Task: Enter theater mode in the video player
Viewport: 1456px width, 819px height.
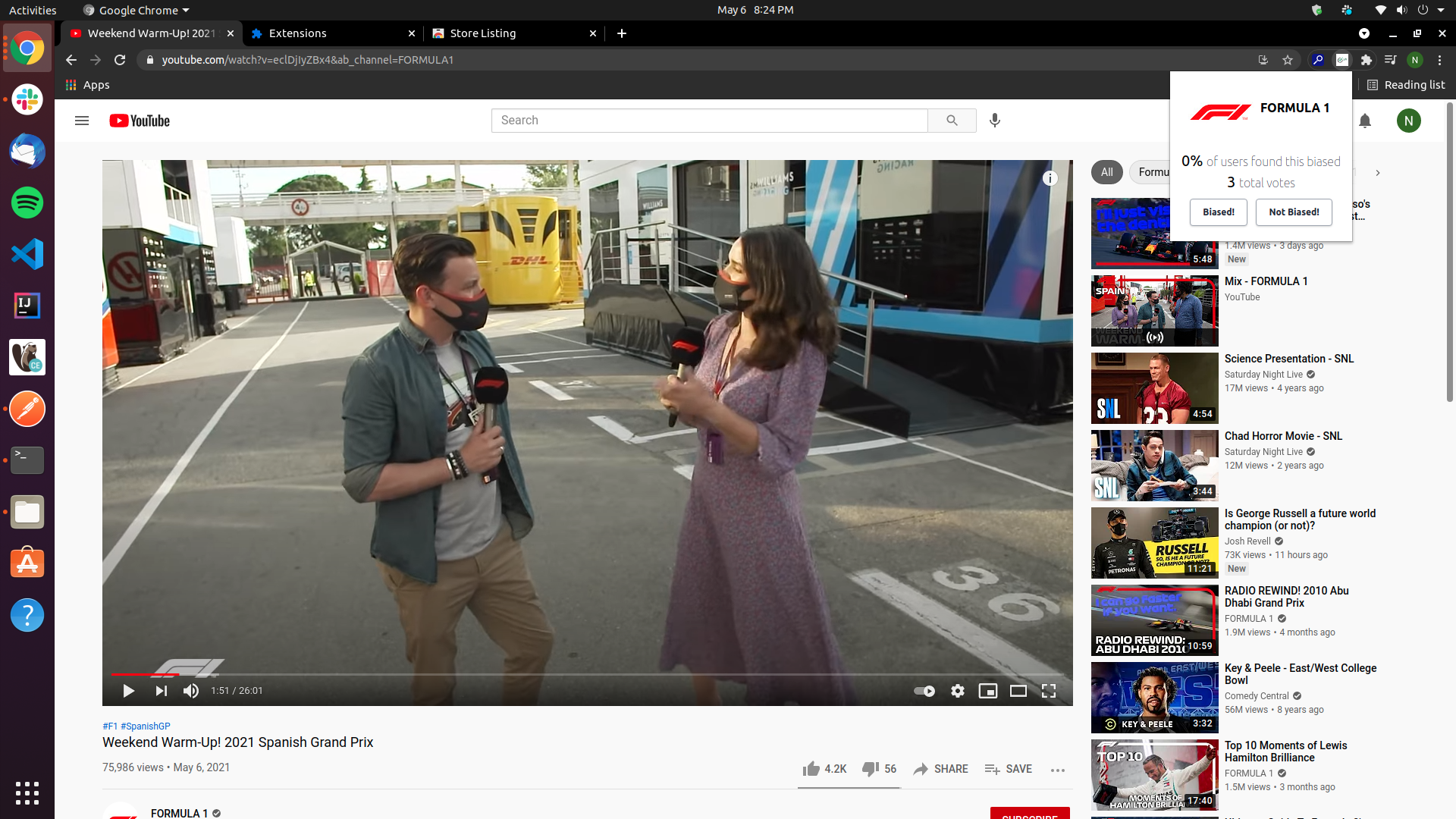Action: (1018, 691)
